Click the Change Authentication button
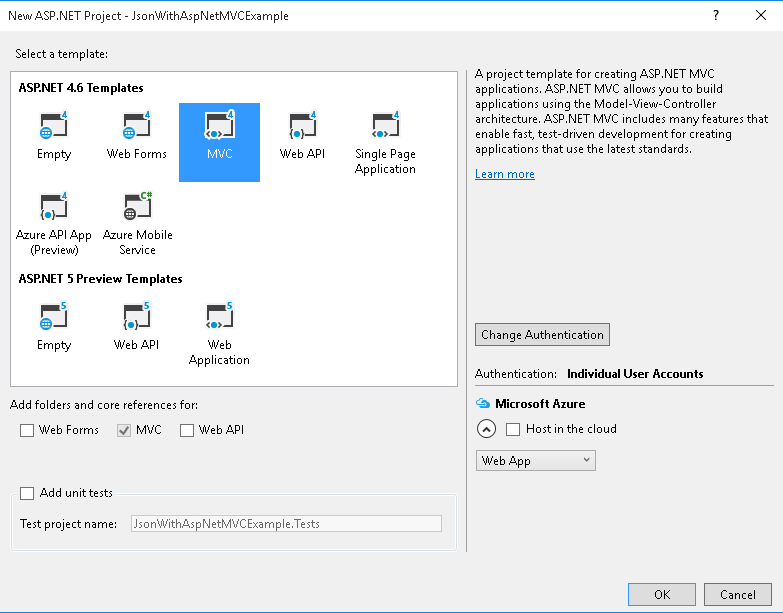783x613 pixels. pos(542,334)
